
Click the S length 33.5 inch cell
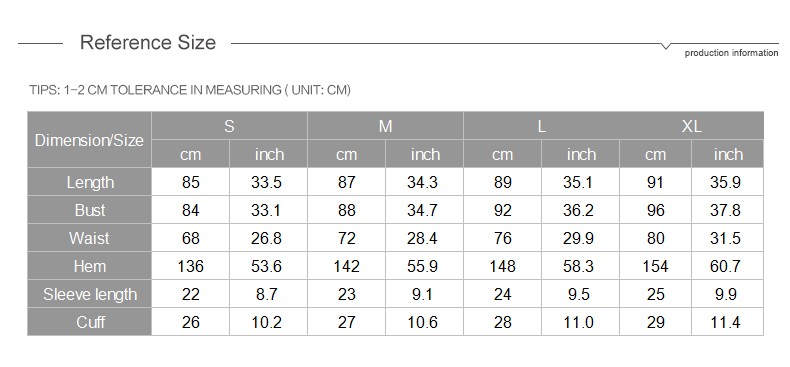pos(268,182)
